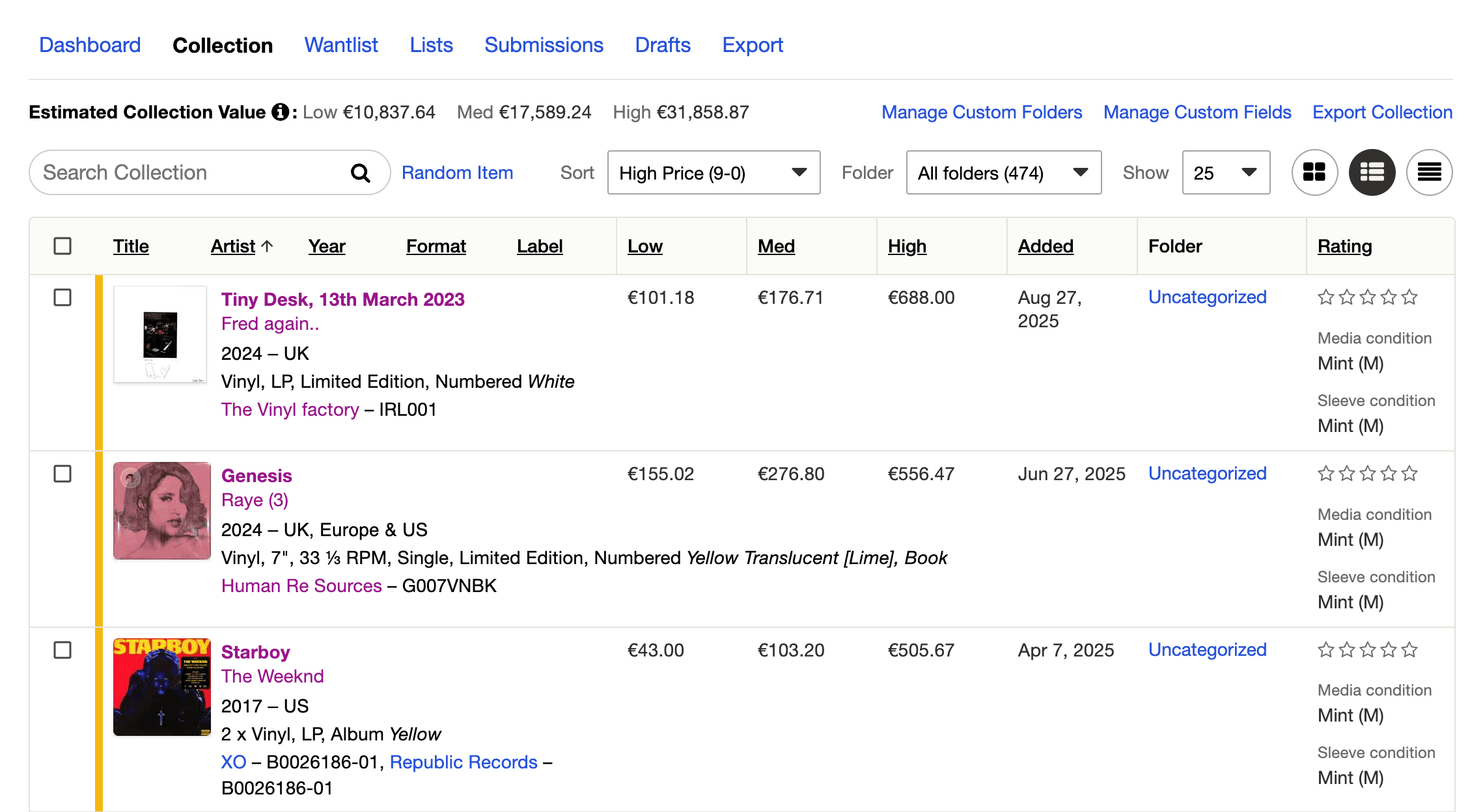Rate Starboy with three stars
This screenshot has width=1483, height=812.
tap(1368, 649)
